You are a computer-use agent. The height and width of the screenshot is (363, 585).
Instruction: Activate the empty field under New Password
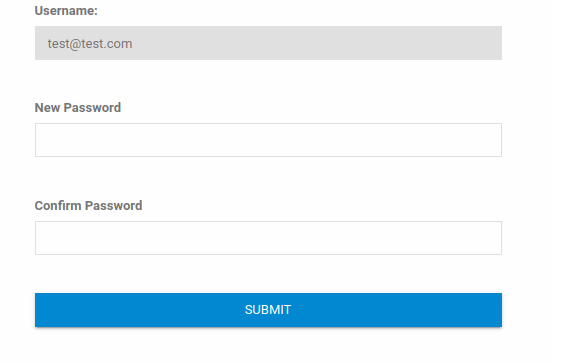pos(268,140)
